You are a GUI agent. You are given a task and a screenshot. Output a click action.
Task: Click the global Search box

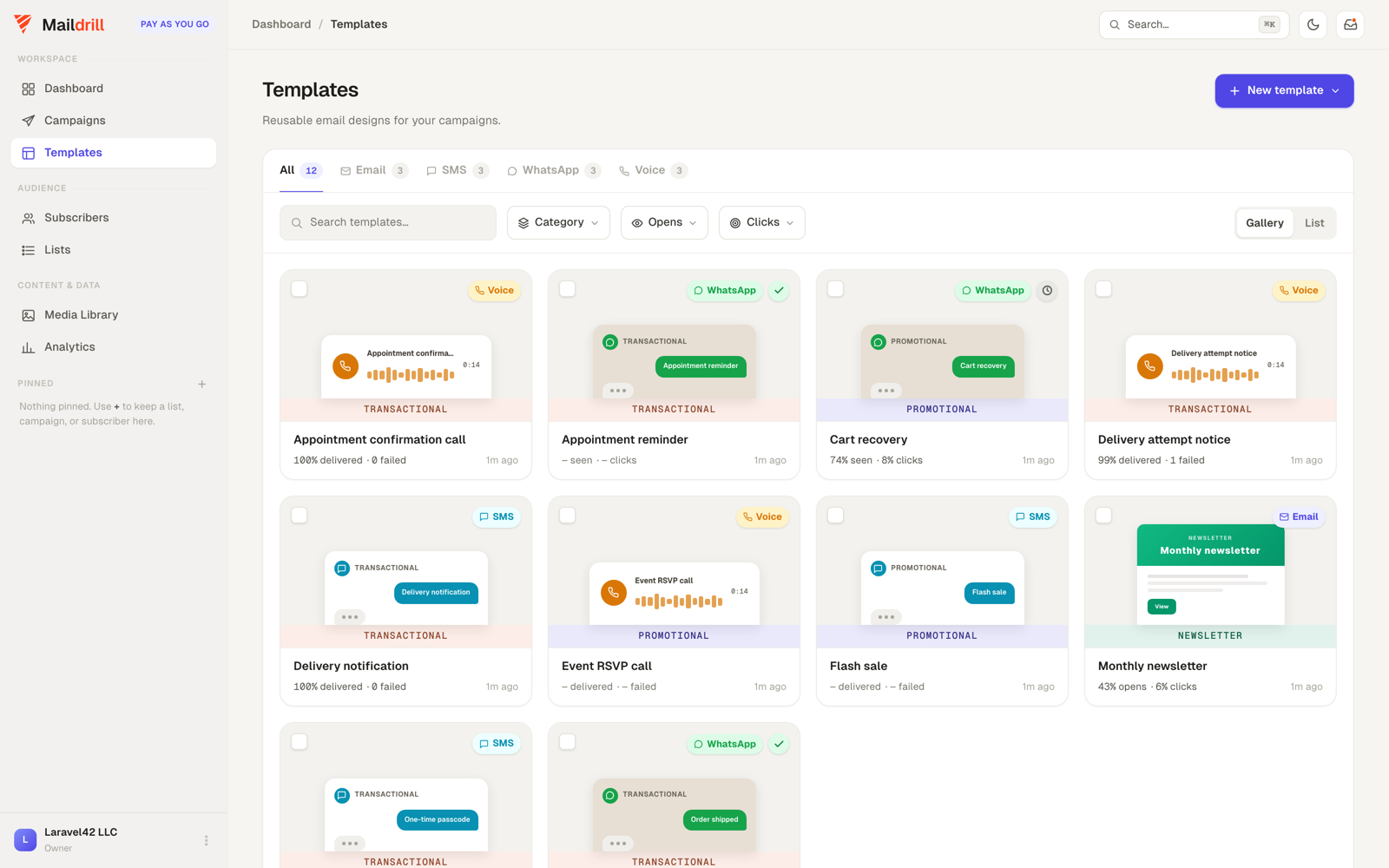(1194, 24)
